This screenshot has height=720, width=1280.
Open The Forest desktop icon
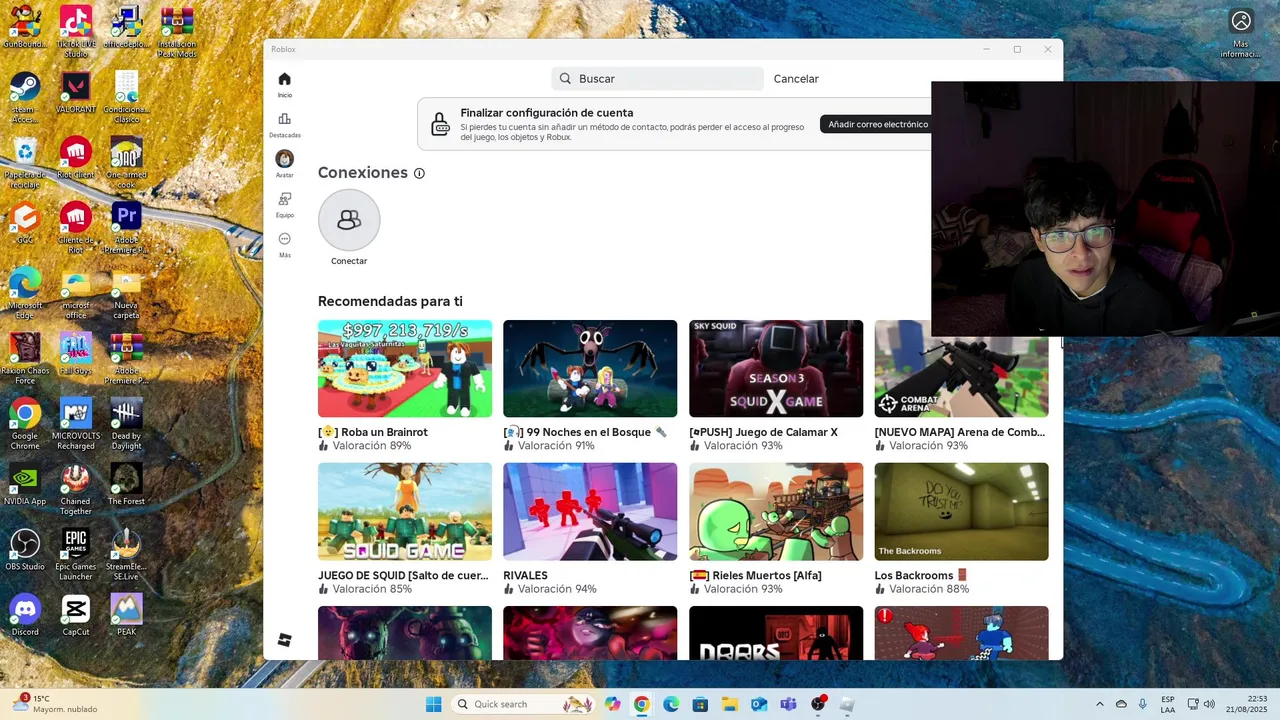point(126,484)
